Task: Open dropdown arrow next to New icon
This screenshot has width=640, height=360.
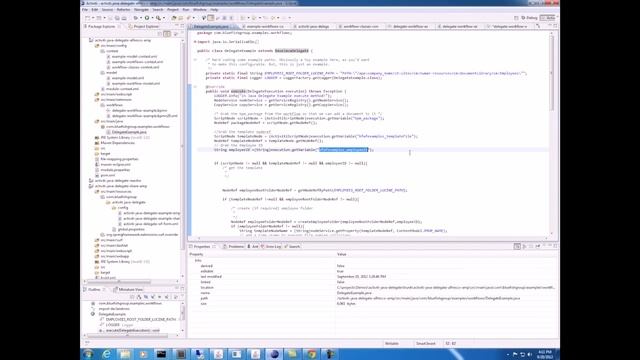Action: coord(93,18)
